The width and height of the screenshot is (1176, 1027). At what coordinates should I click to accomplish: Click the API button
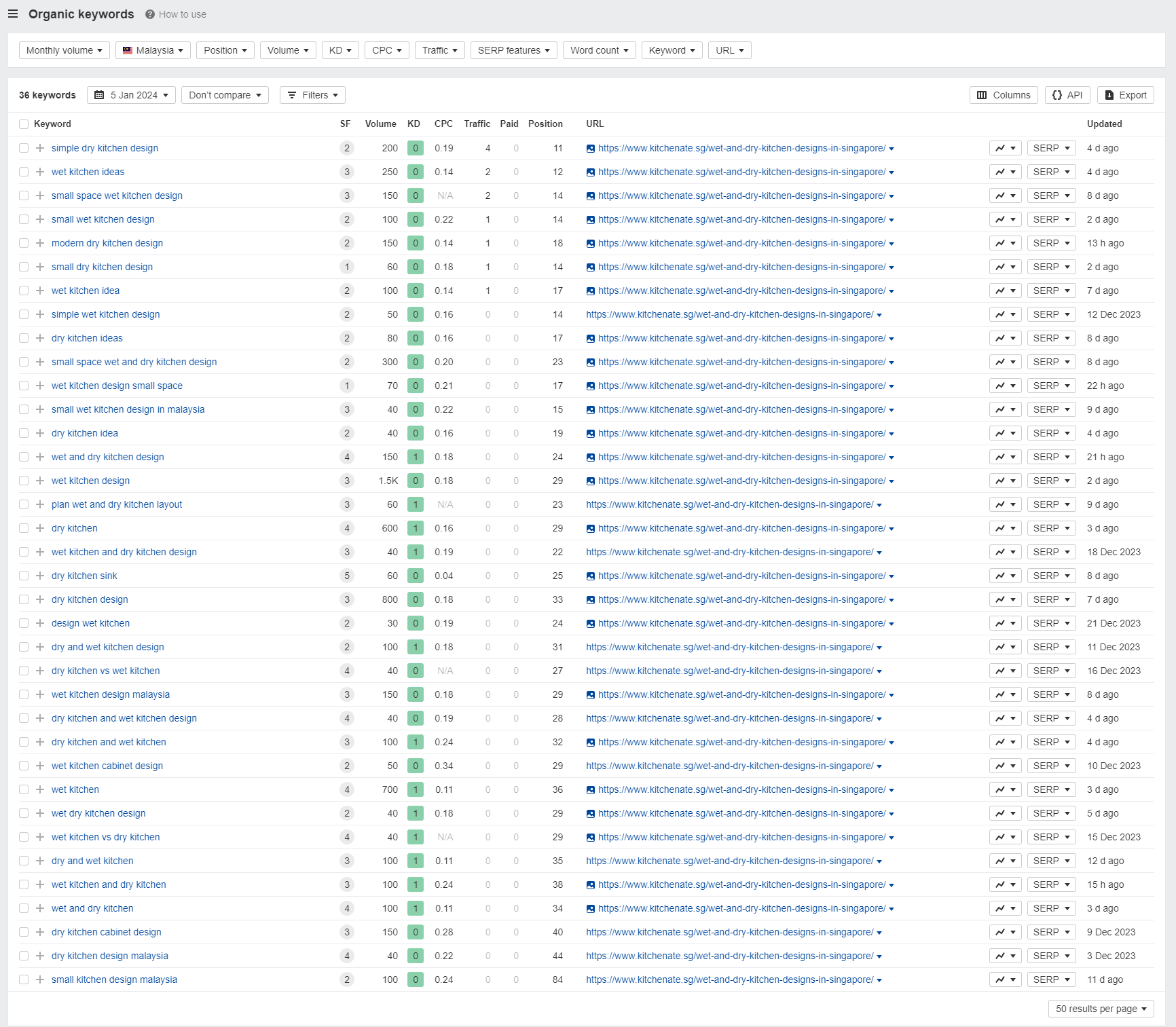(x=1067, y=95)
